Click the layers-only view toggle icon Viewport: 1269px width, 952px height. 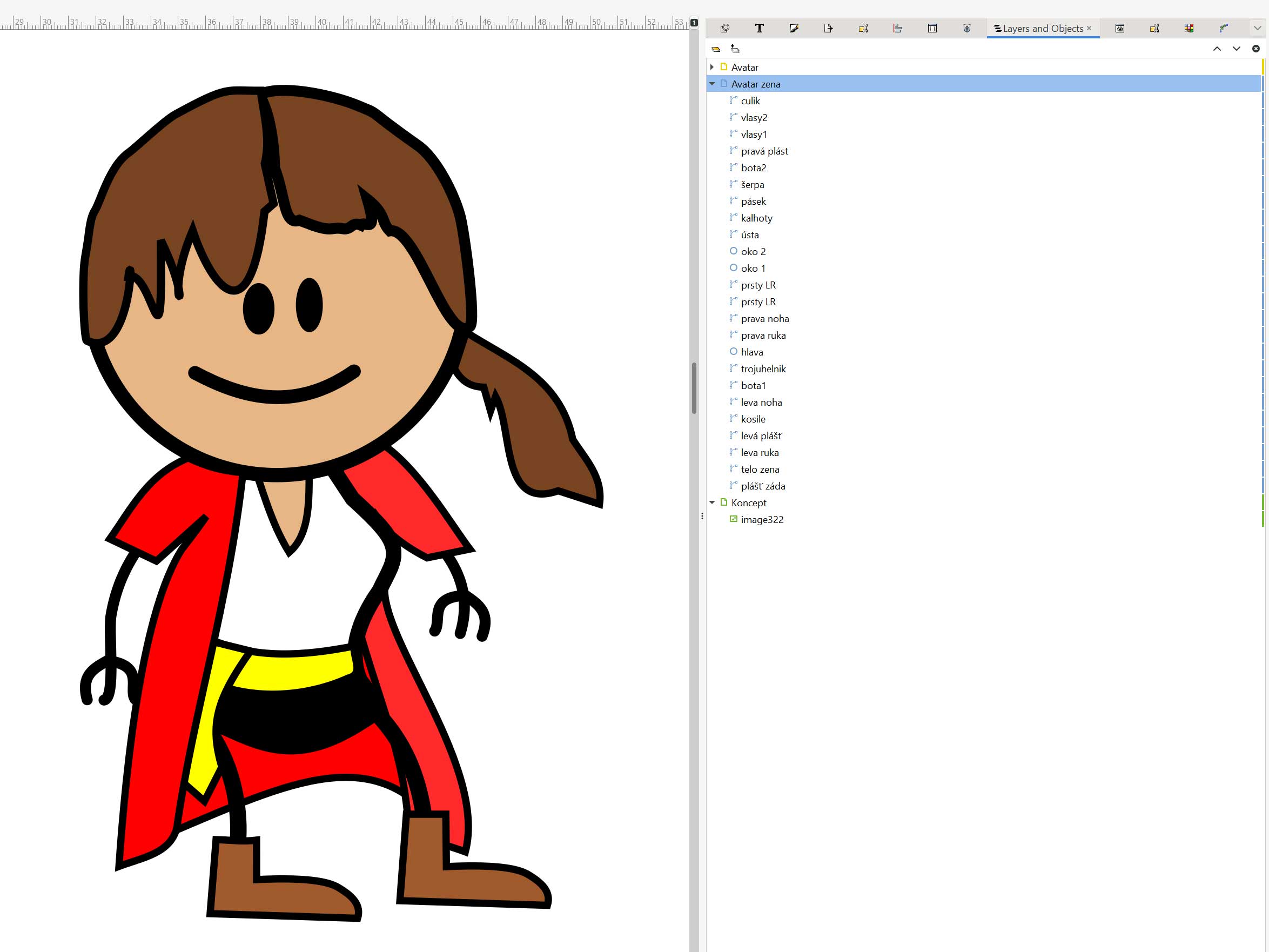pyautogui.click(x=716, y=49)
